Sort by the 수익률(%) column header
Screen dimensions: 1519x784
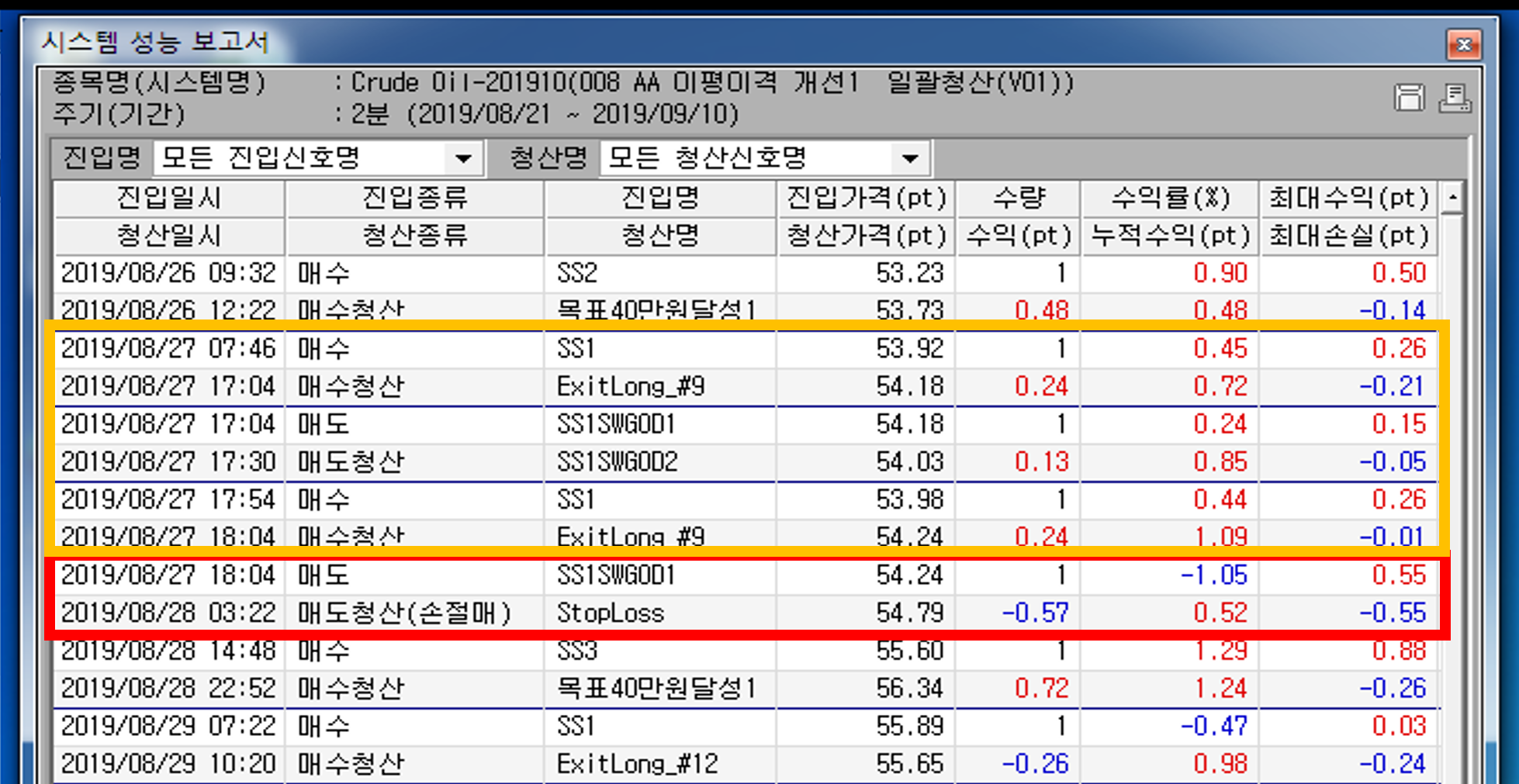click(x=1170, y=199)
